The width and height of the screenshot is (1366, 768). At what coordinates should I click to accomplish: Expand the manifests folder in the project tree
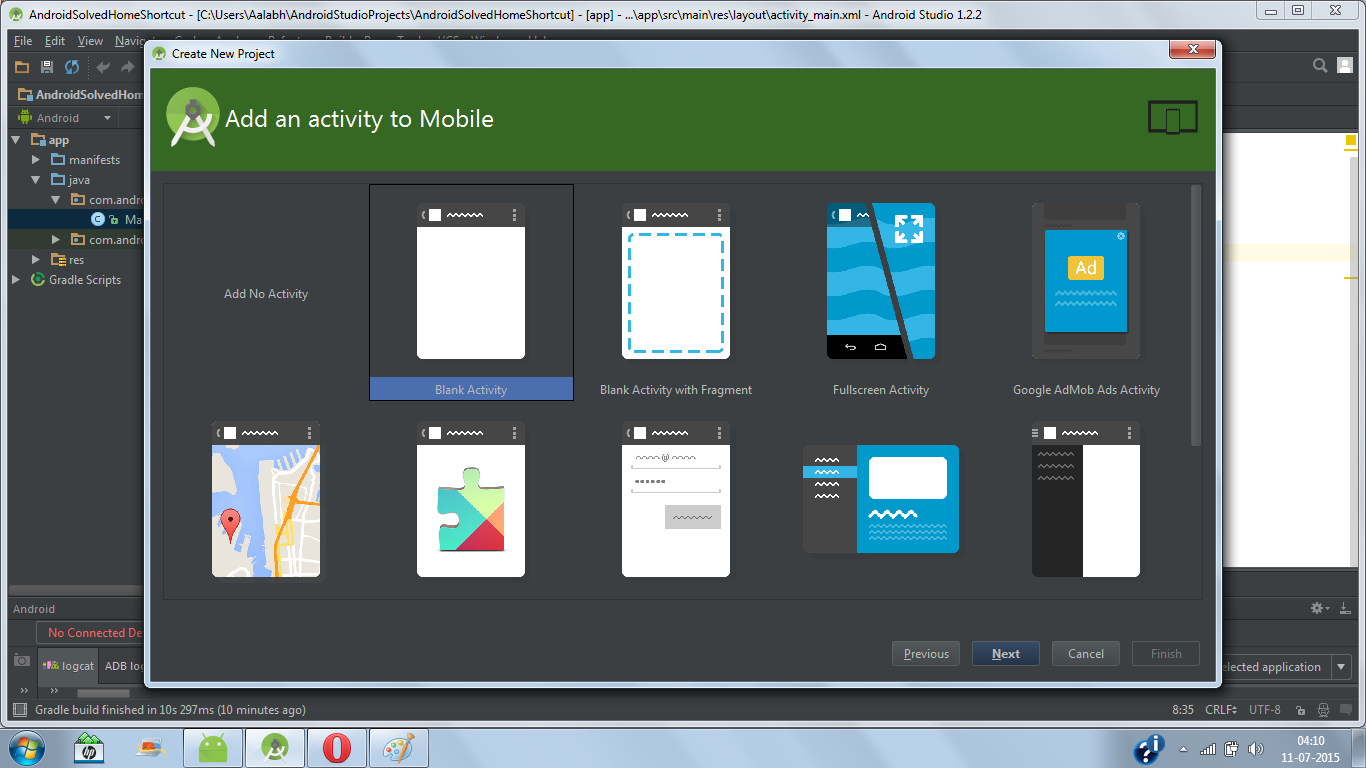35,159
